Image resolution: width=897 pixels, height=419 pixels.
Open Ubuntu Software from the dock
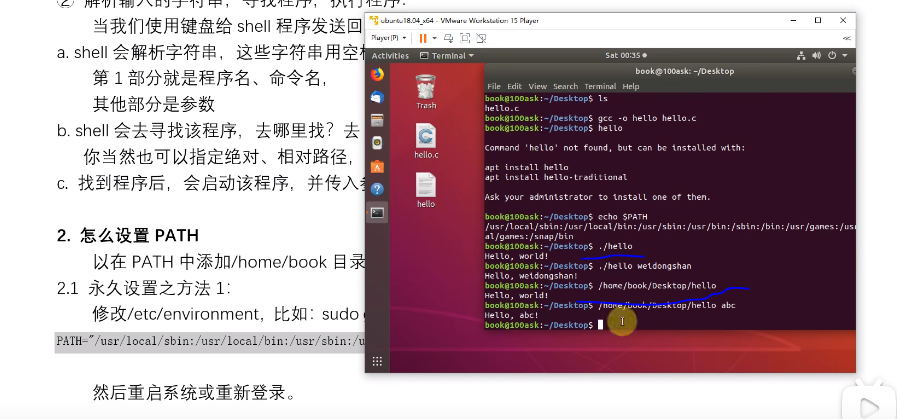click(377, 167)
